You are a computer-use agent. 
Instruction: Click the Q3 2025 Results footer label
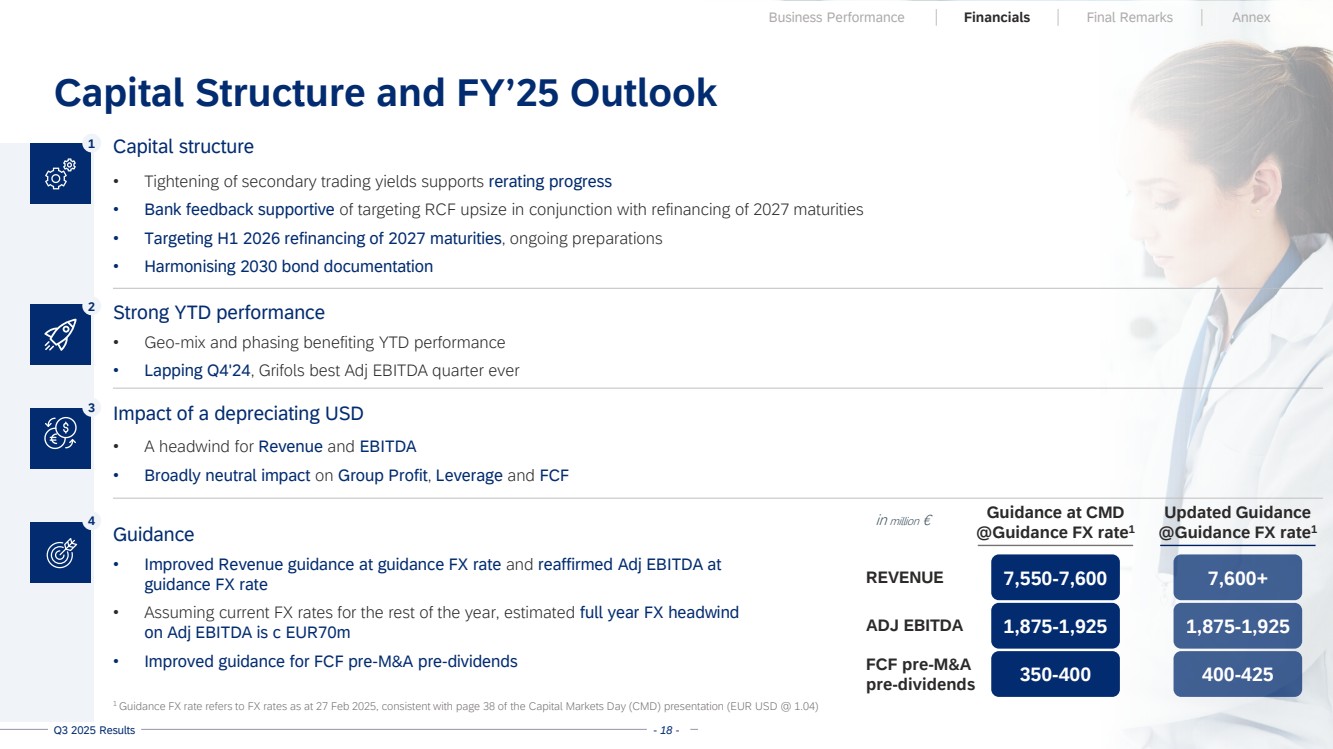click(x=94, y=731)
